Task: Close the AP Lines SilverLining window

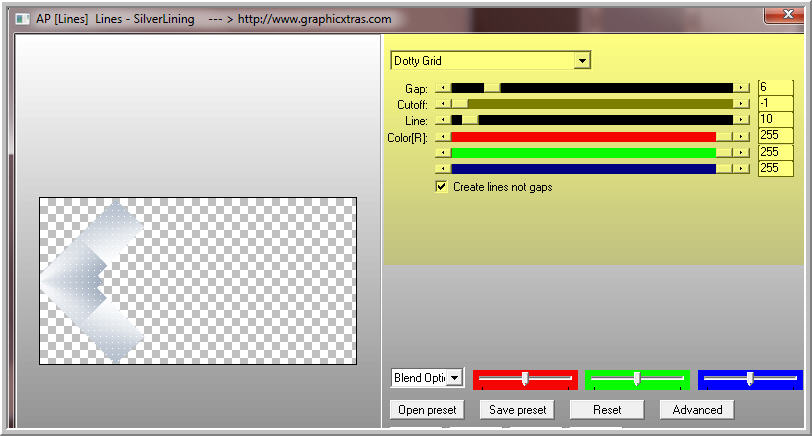Action: [x=788, y=14]
